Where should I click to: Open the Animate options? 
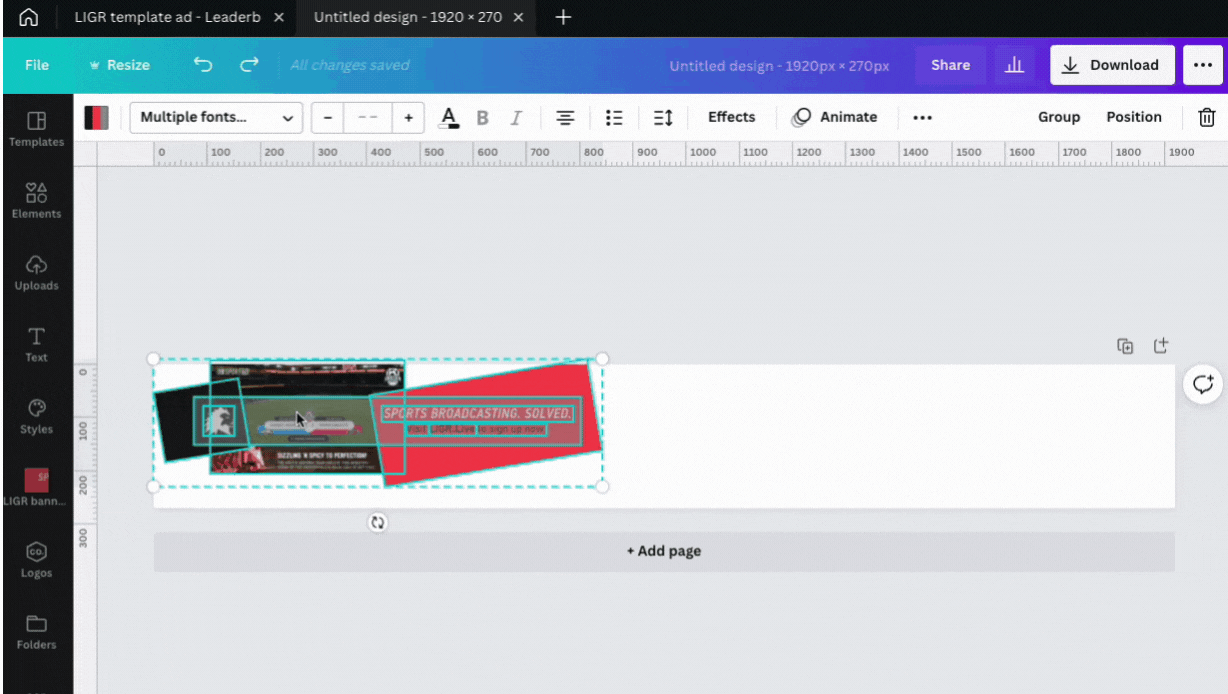[x=835, y=117]
